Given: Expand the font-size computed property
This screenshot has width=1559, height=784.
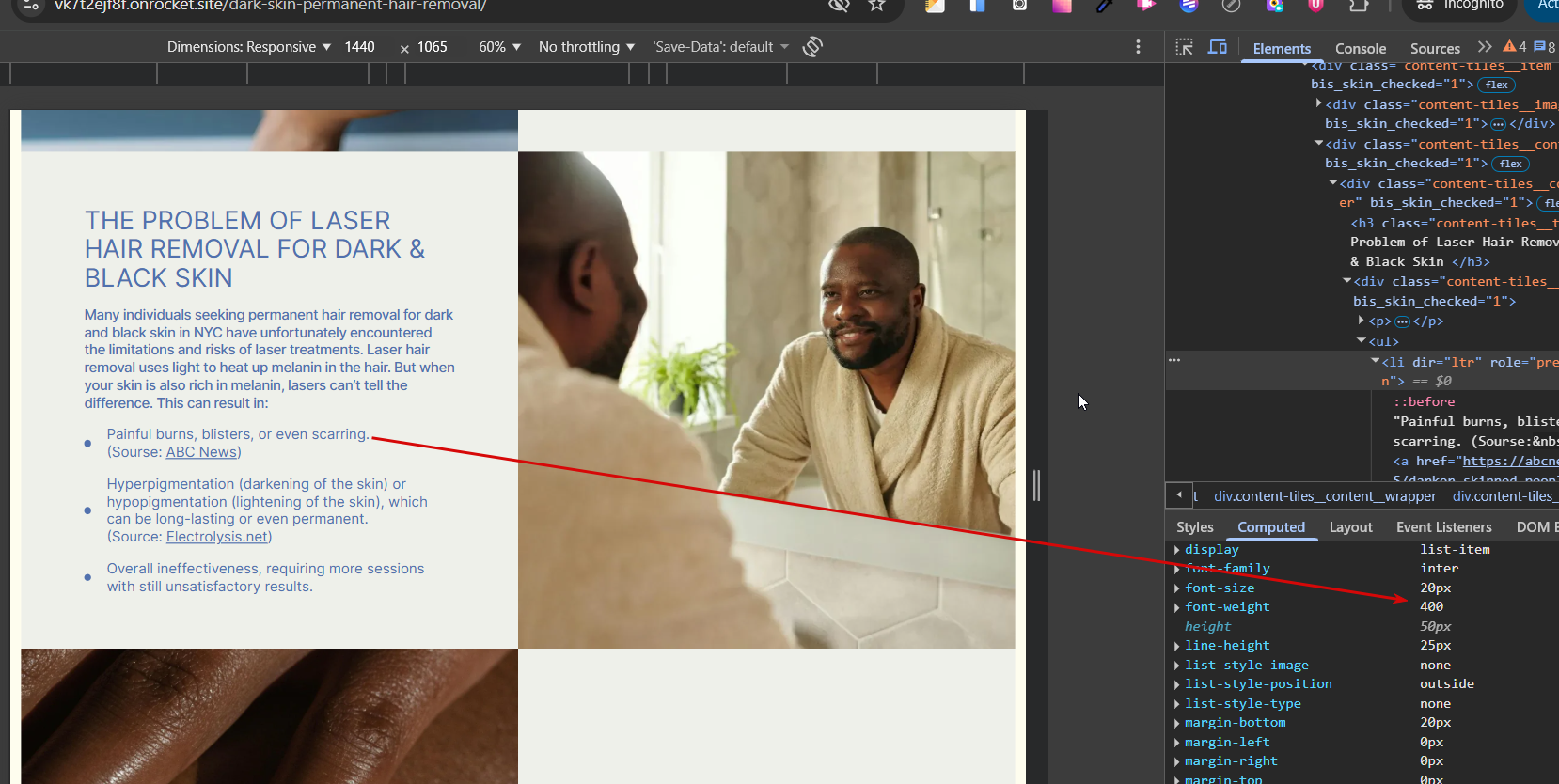Looking at the screenshot, I should click(x=1177, y=588).
